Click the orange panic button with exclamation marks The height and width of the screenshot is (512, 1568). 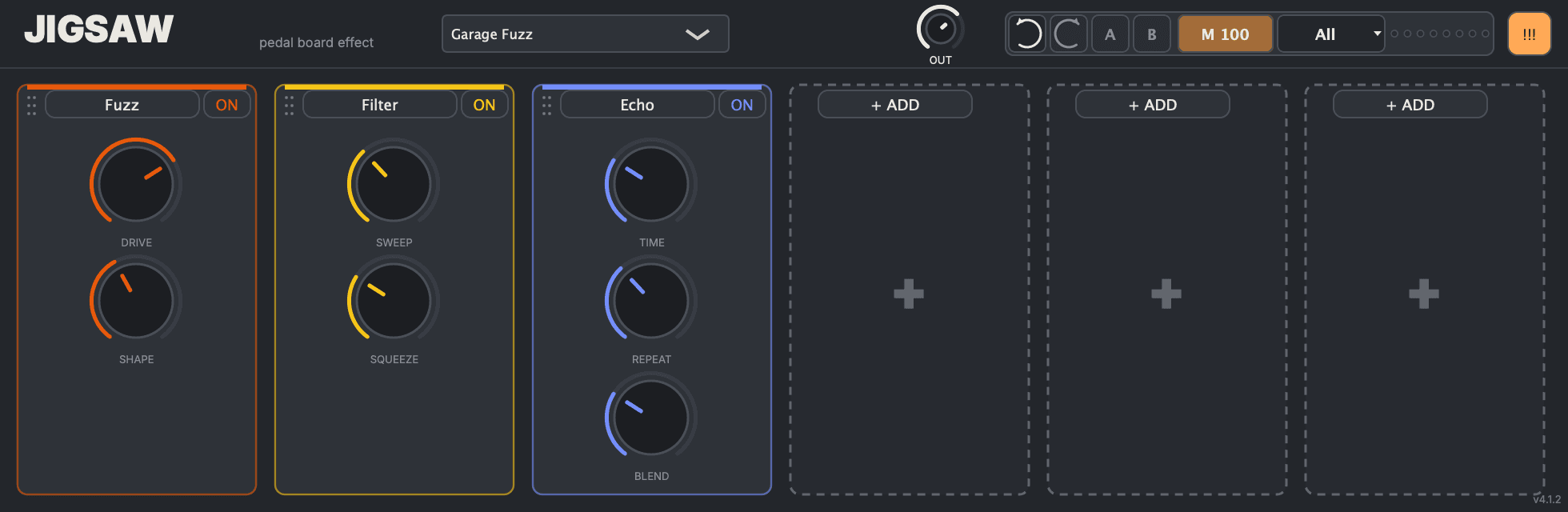point(1529,34)
